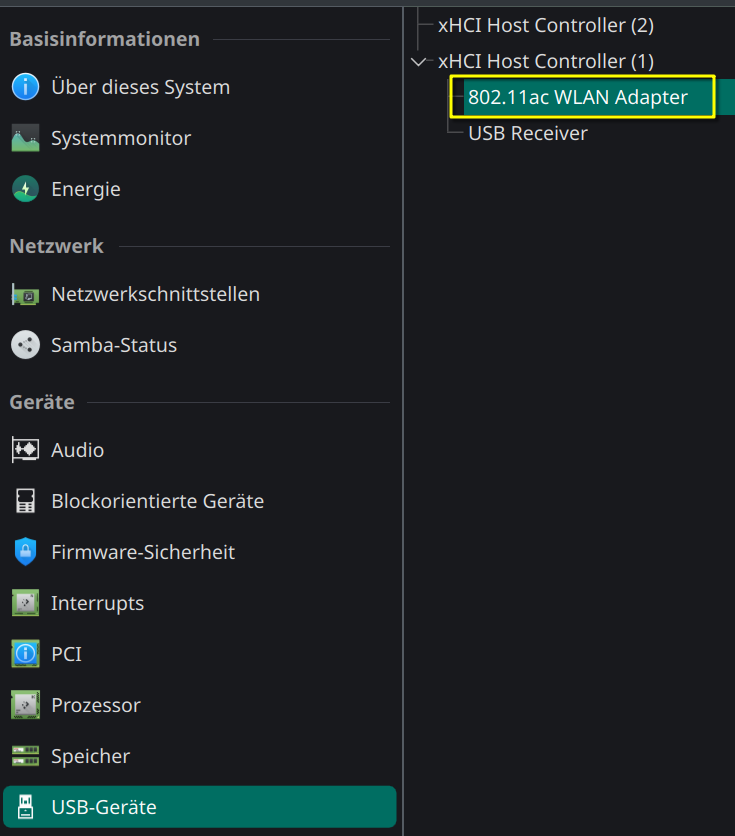Click the Audio sound card icon

tap(25, 450)
